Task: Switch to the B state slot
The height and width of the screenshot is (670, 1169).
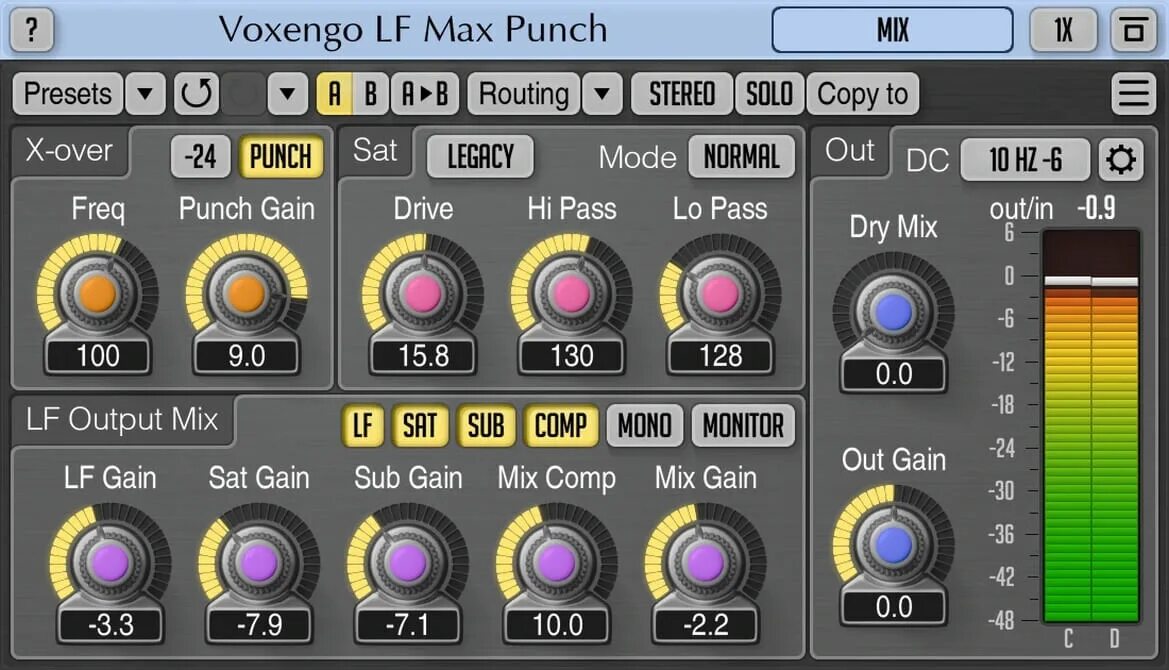Action: pos(371,94)
